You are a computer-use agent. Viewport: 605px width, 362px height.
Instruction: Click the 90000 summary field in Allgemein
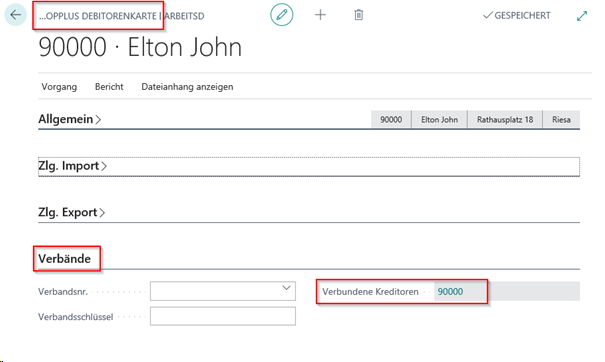(x=391, y=120)
